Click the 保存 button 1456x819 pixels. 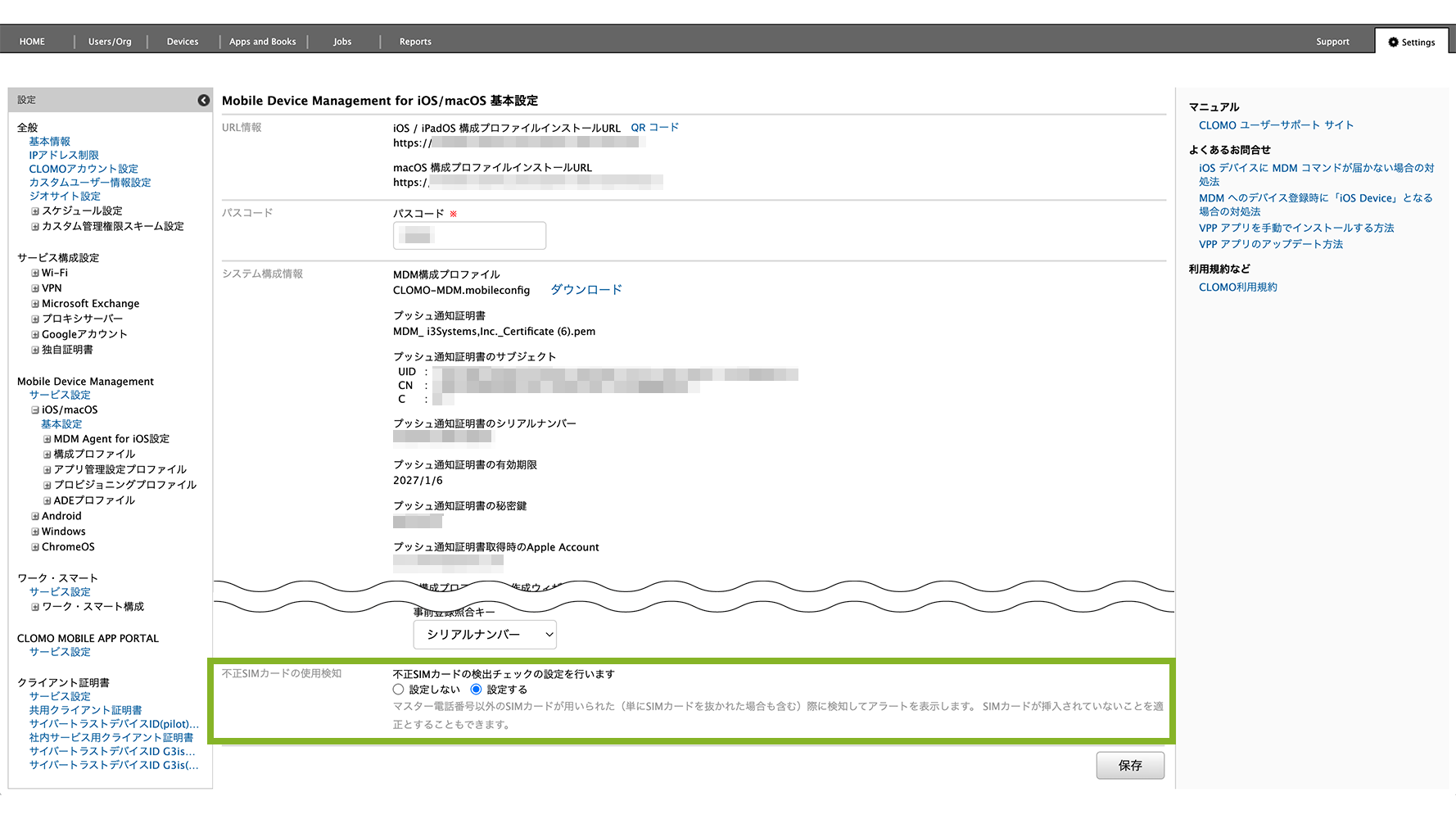pyautogui.click(x=1130, y=766)
